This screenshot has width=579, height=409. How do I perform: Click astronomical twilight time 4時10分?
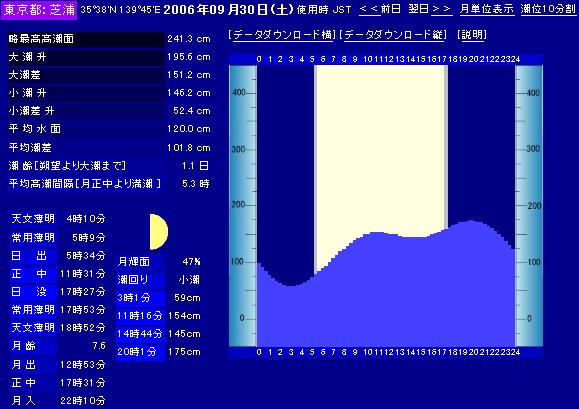pyautogui.click(x=86, y=219)
